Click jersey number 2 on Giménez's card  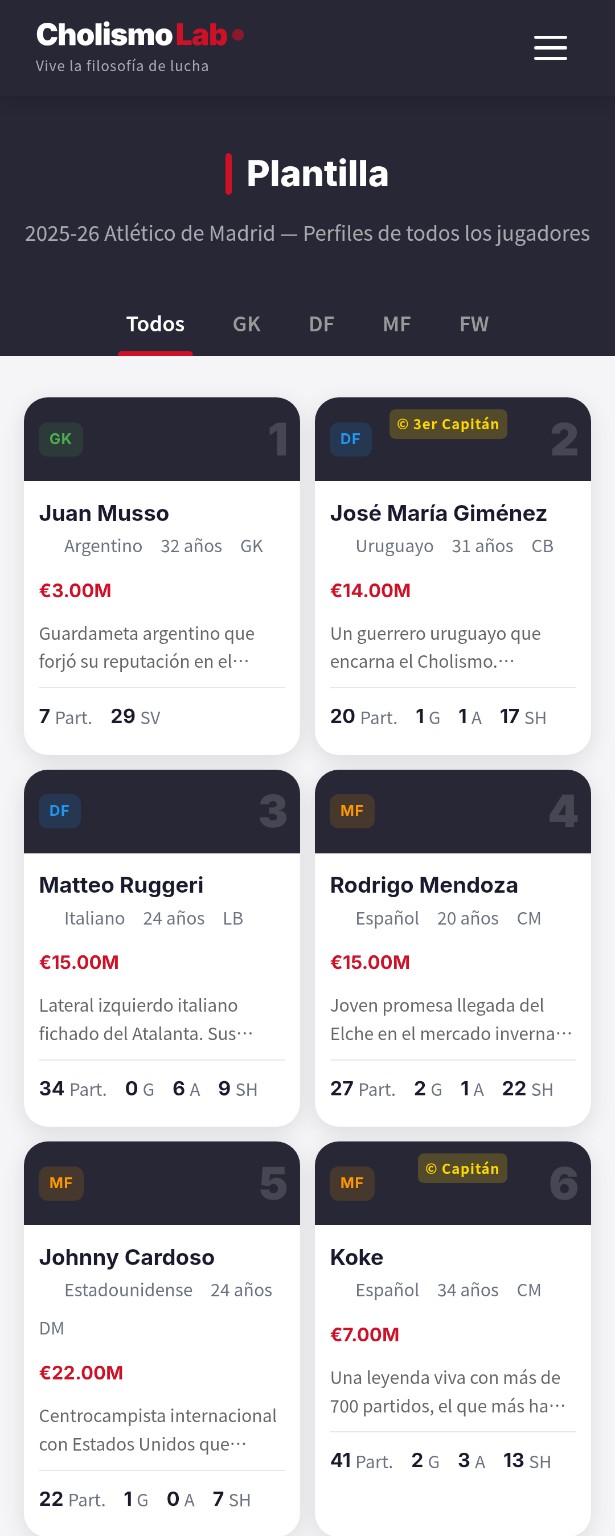(565, 438)
